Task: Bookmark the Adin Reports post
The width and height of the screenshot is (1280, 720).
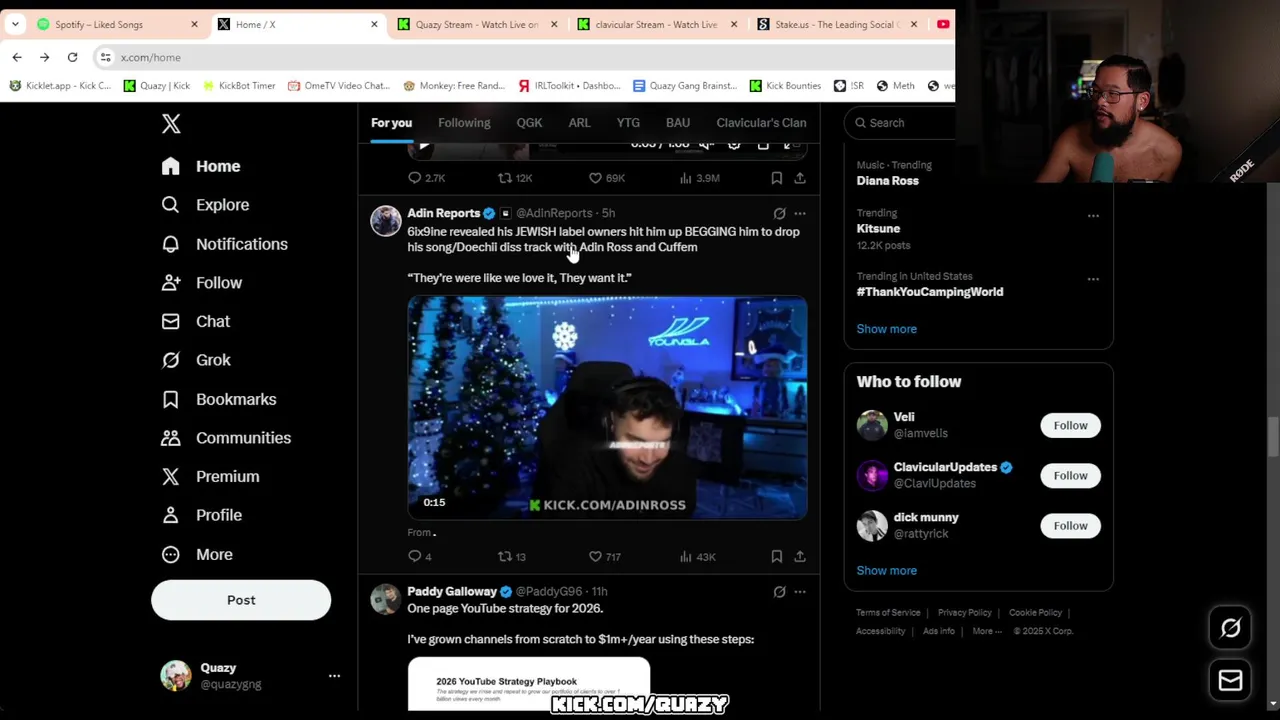Action: point(776,557)
